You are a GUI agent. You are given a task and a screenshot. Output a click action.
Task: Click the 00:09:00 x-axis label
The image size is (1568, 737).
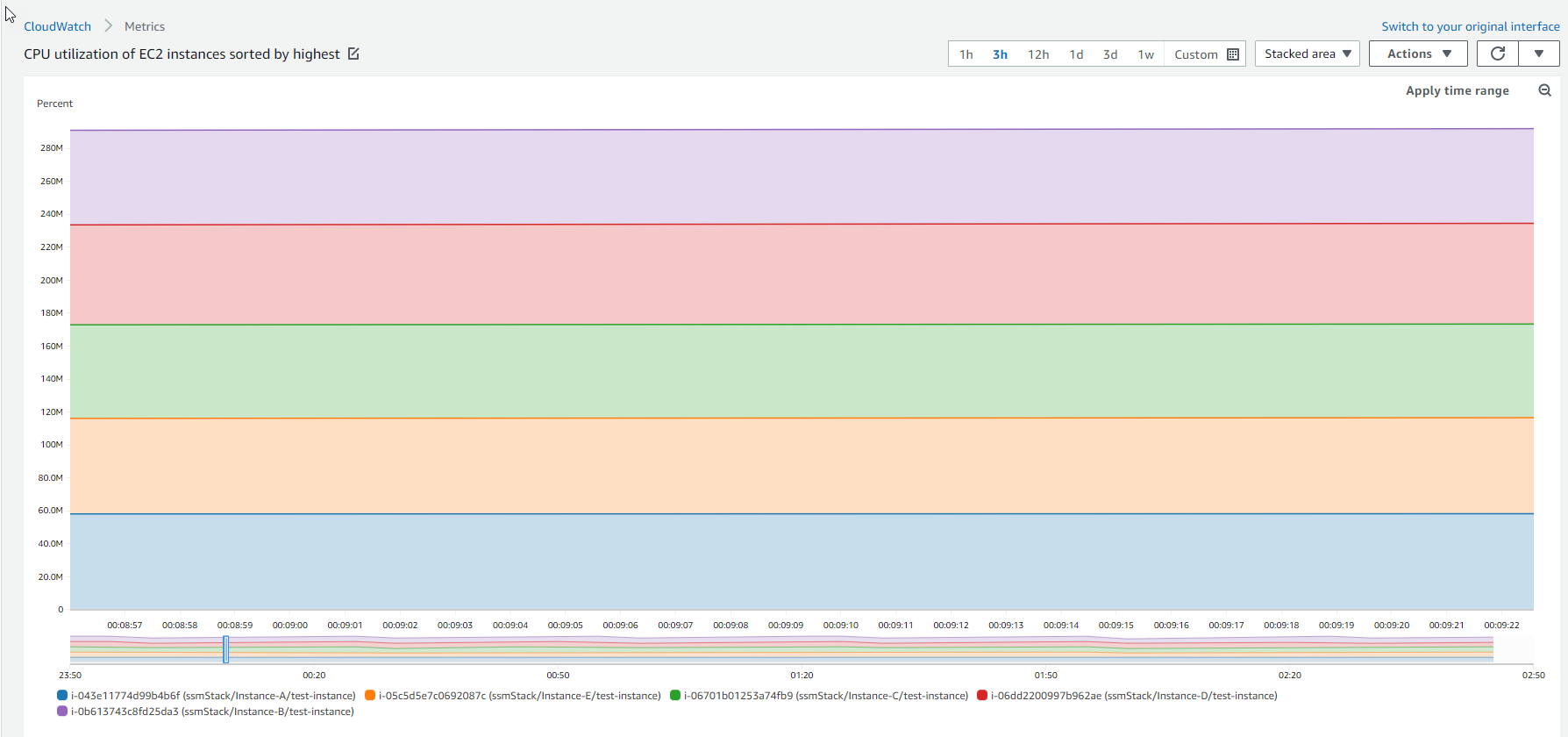pyautogui.click(x=290, y=626)
